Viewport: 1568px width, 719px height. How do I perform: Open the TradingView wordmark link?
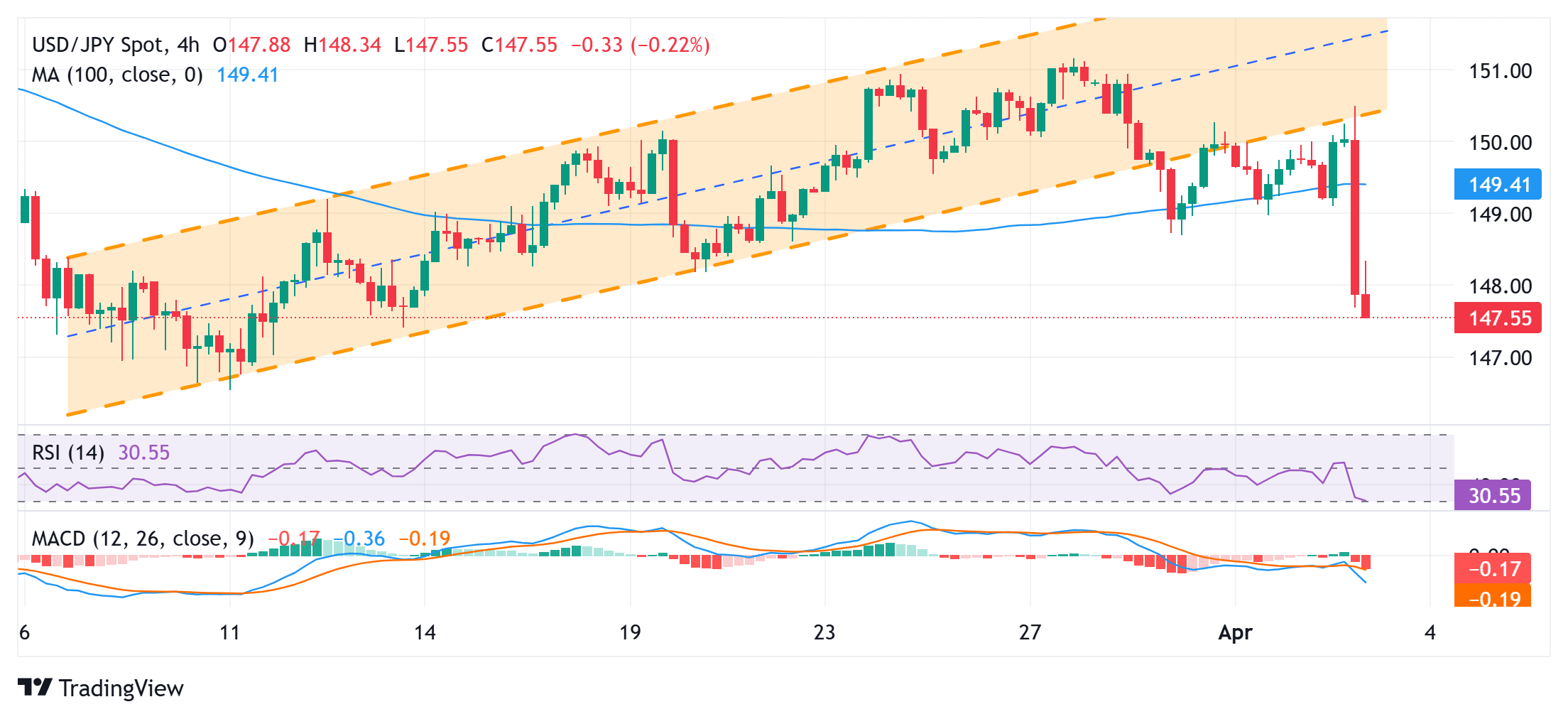pyautogui.click(x=121, y=688)
